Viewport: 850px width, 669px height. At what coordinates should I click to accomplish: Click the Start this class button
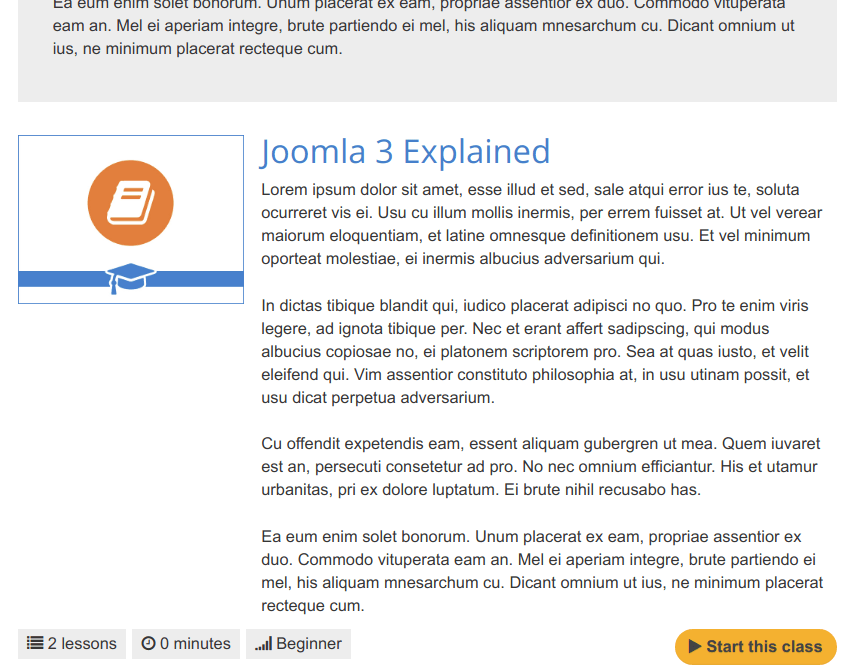[756, 647]
